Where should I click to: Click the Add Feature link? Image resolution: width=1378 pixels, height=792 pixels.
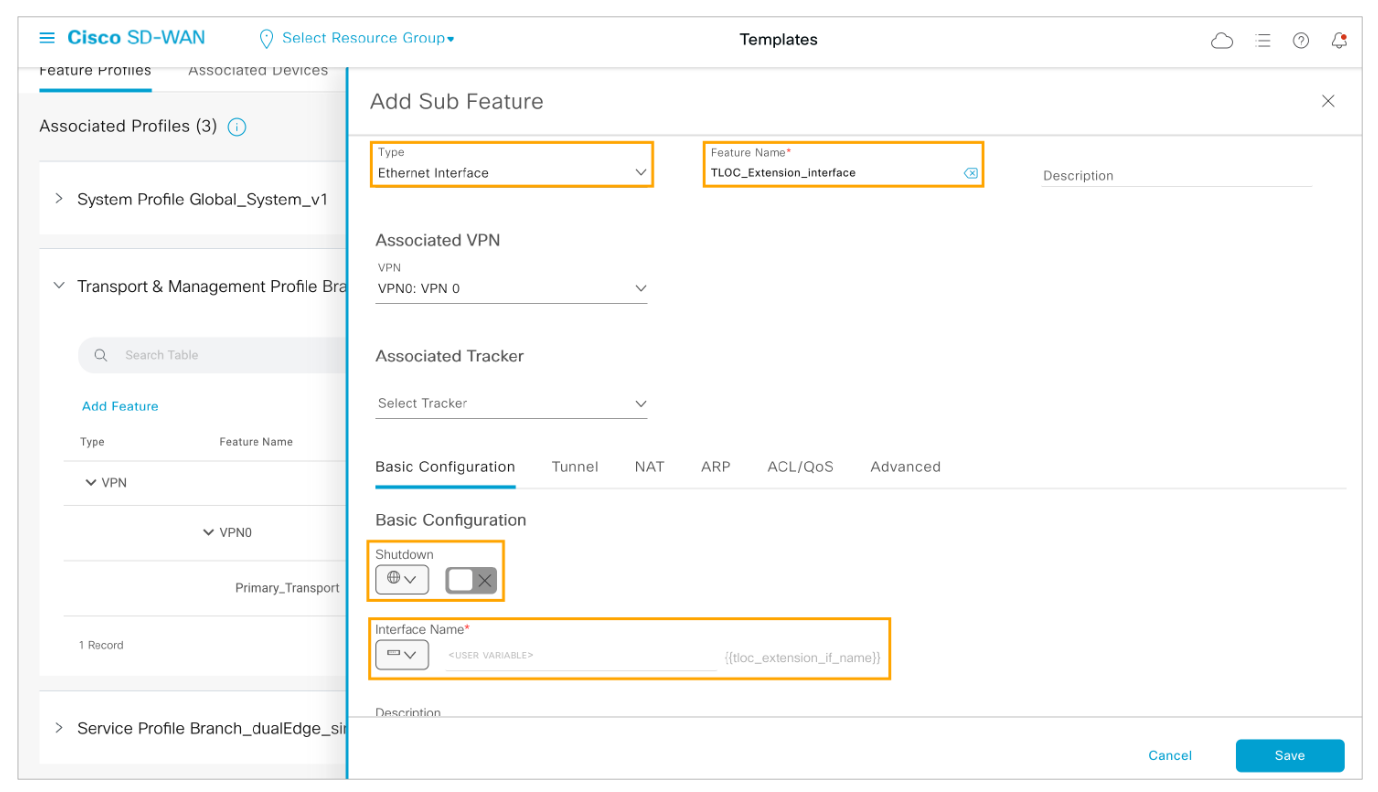(x=120, y=406)
